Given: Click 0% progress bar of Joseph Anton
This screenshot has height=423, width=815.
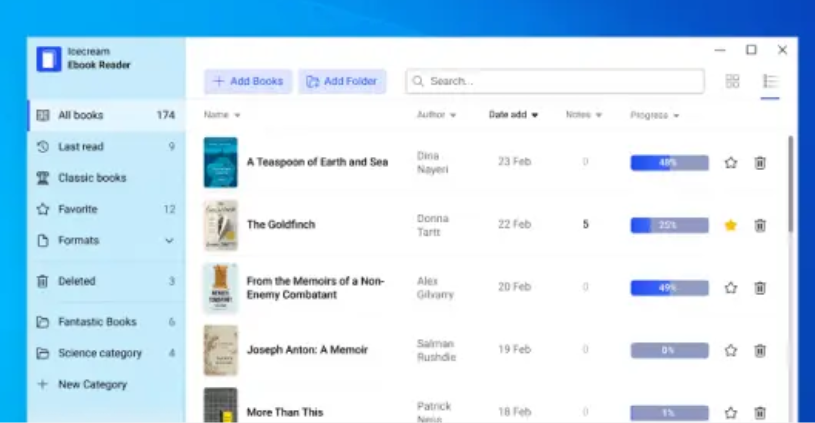Looking at the screenshot, I should 669,351.
